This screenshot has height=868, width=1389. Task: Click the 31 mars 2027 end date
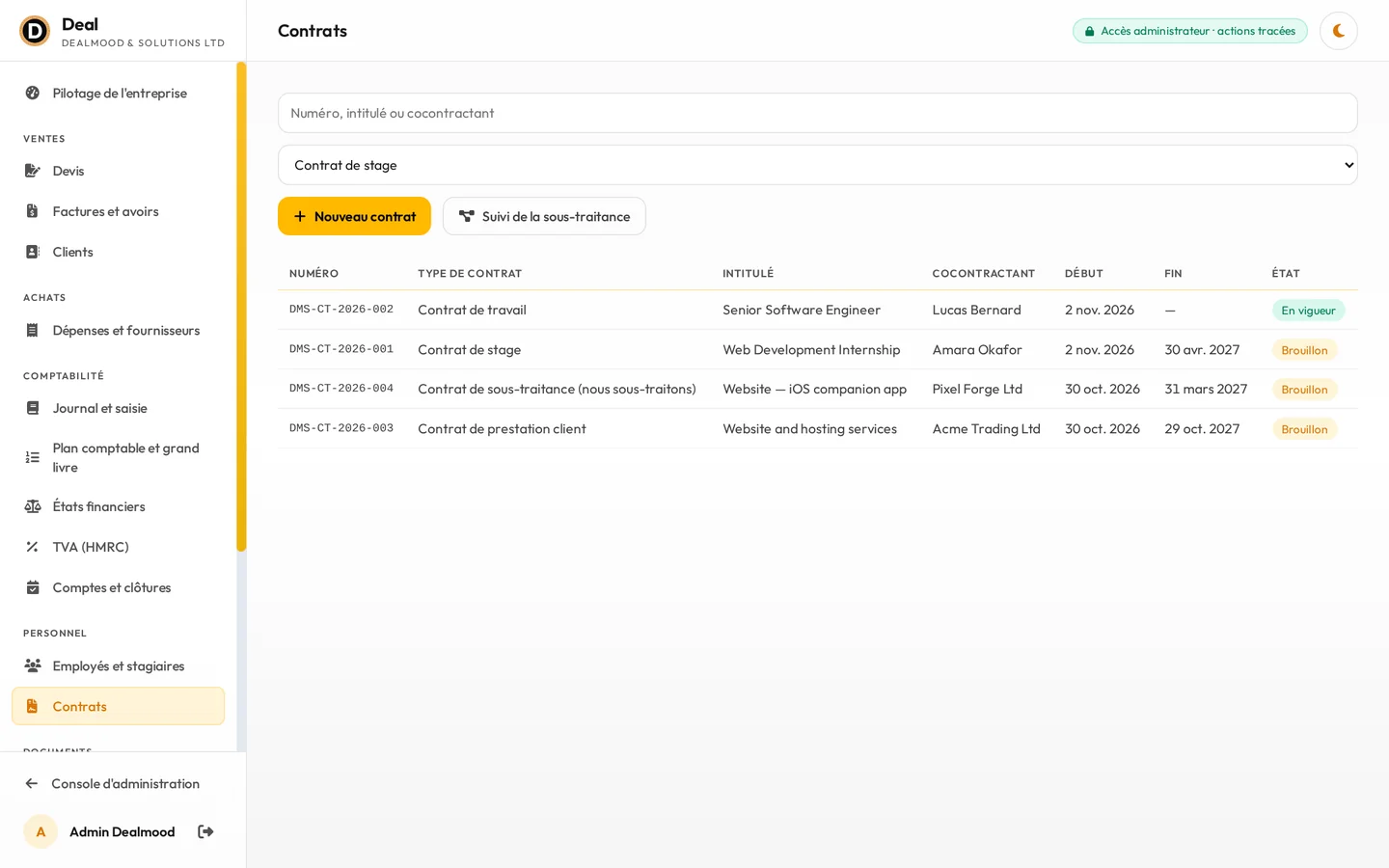(1206, 389)
